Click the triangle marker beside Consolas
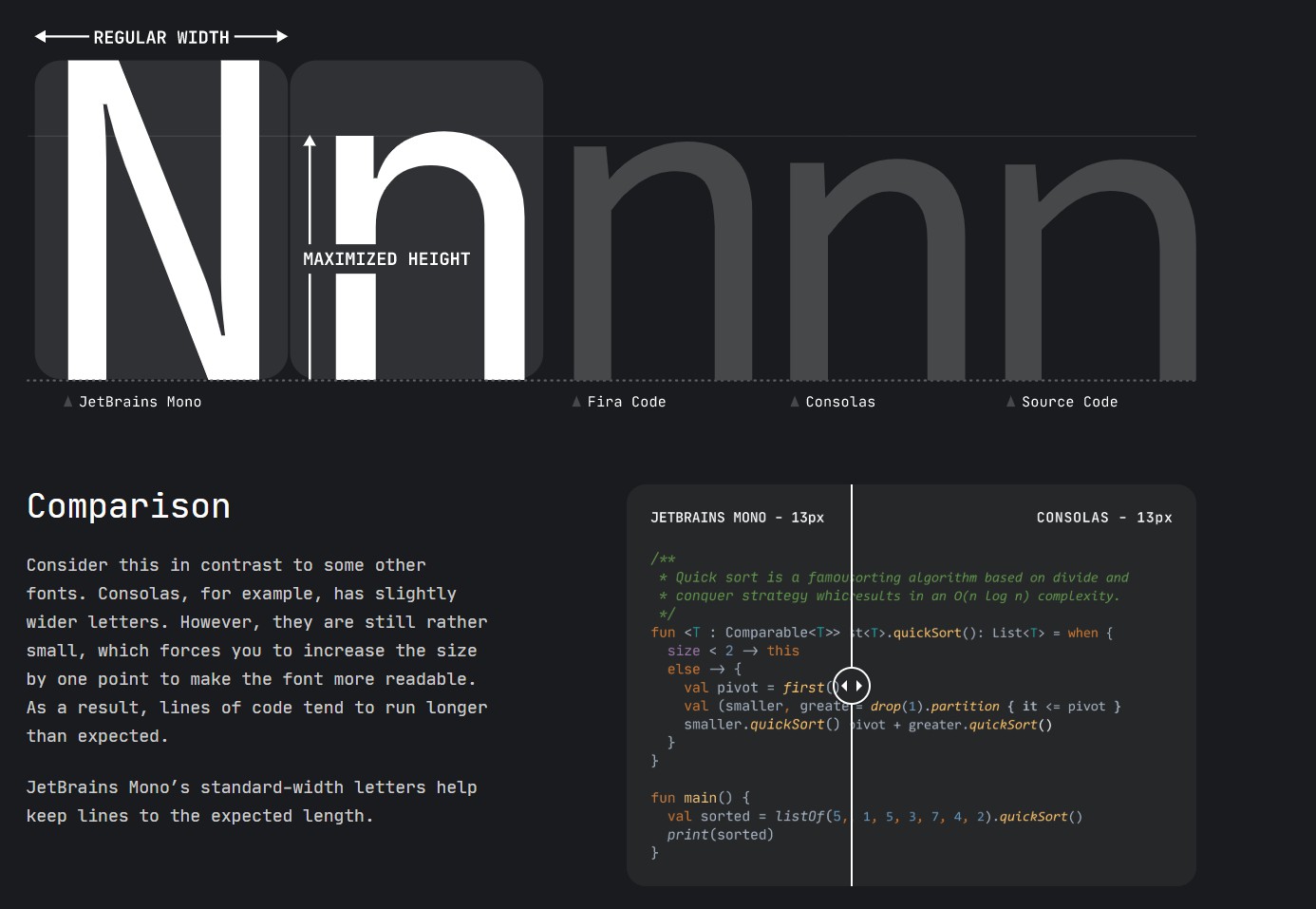Image resolution: width=1316 pixels, height=909 pixels. click(795, 402)
